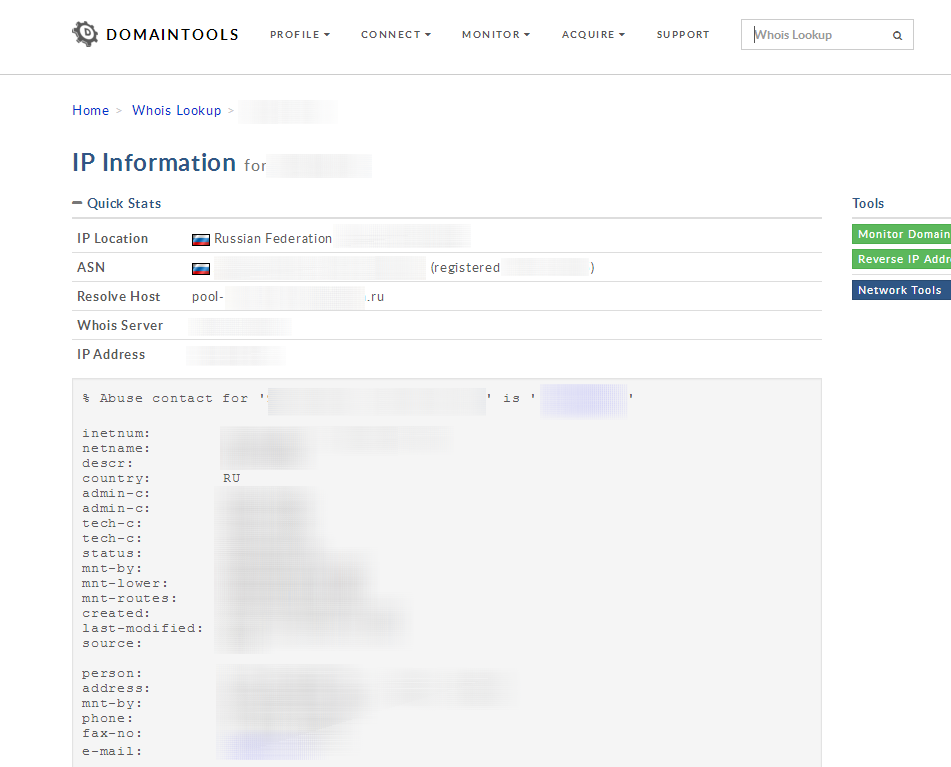Click the address: field label

[116, 689]
